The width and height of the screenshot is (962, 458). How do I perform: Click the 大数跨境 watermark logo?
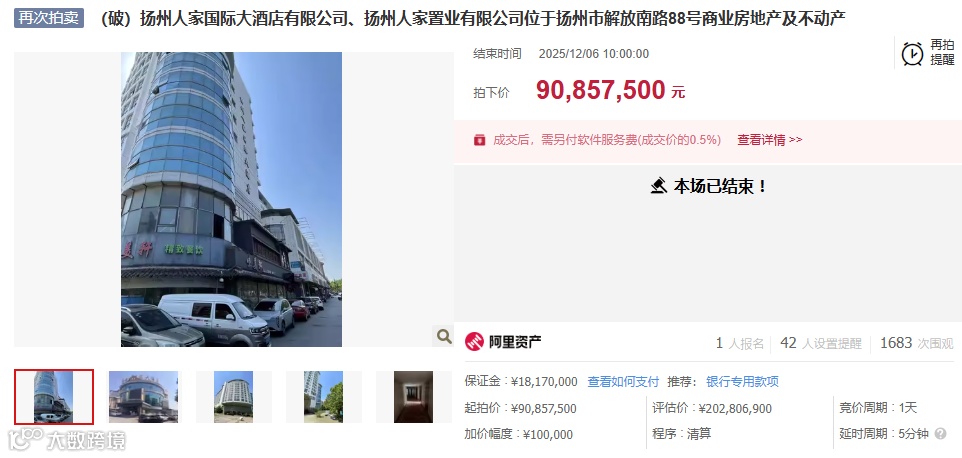click(66, 440)
